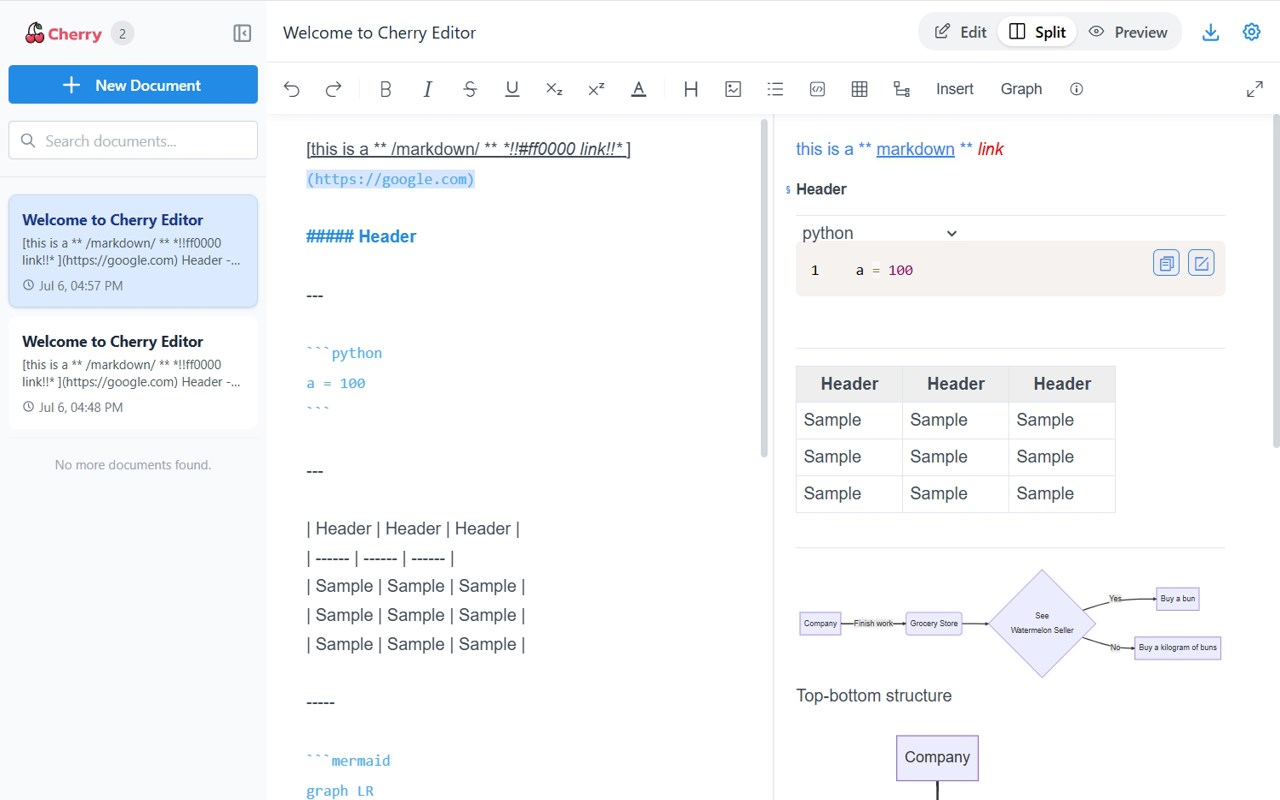Viewport: 1280px width, 800px height.
Task: Open the python language dropdown
Action: (880, 233)
